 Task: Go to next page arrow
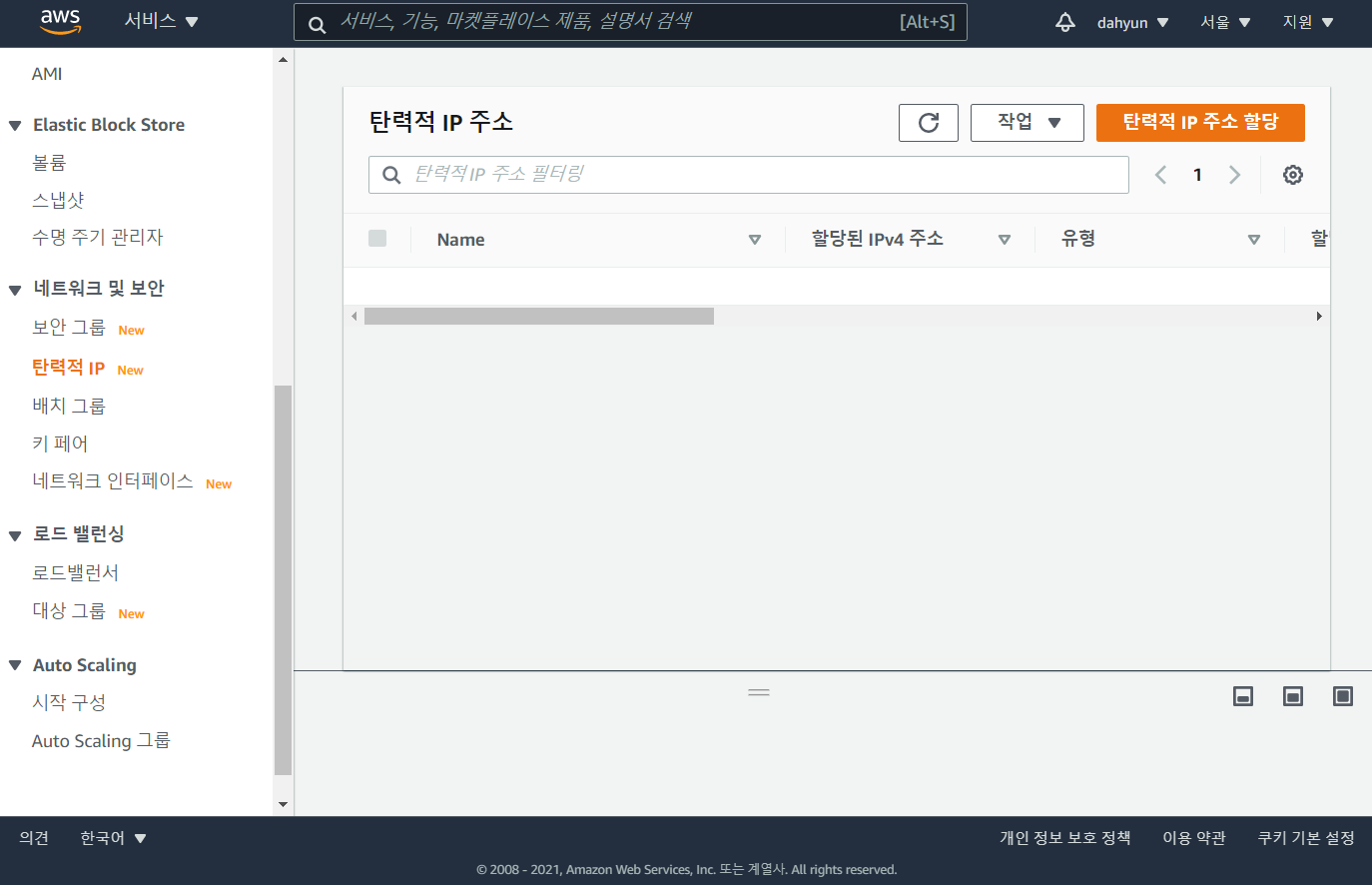click(1234, 175)
